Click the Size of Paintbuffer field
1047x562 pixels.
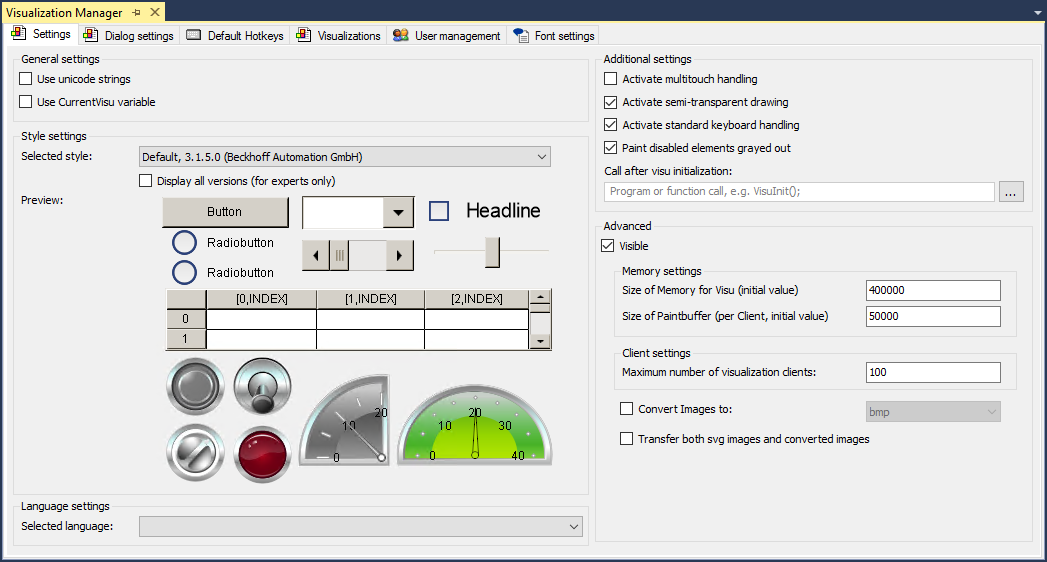click(x=933, y=316)
